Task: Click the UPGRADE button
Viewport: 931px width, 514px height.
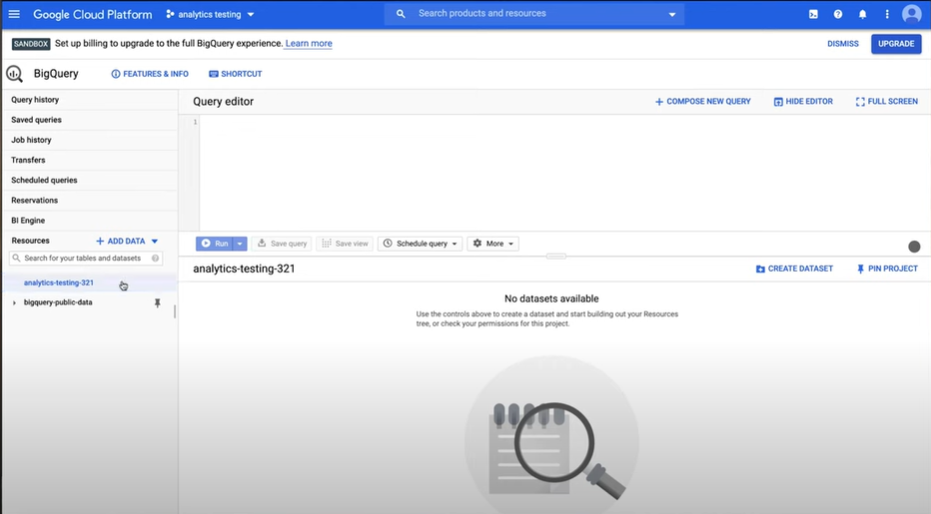Action: pyautogui.click(x=896, y=44)
